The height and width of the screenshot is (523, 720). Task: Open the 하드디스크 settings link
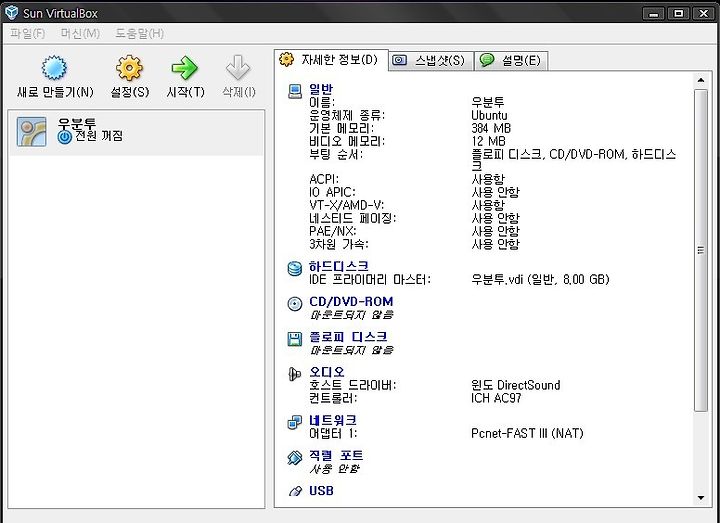[338, 266]
